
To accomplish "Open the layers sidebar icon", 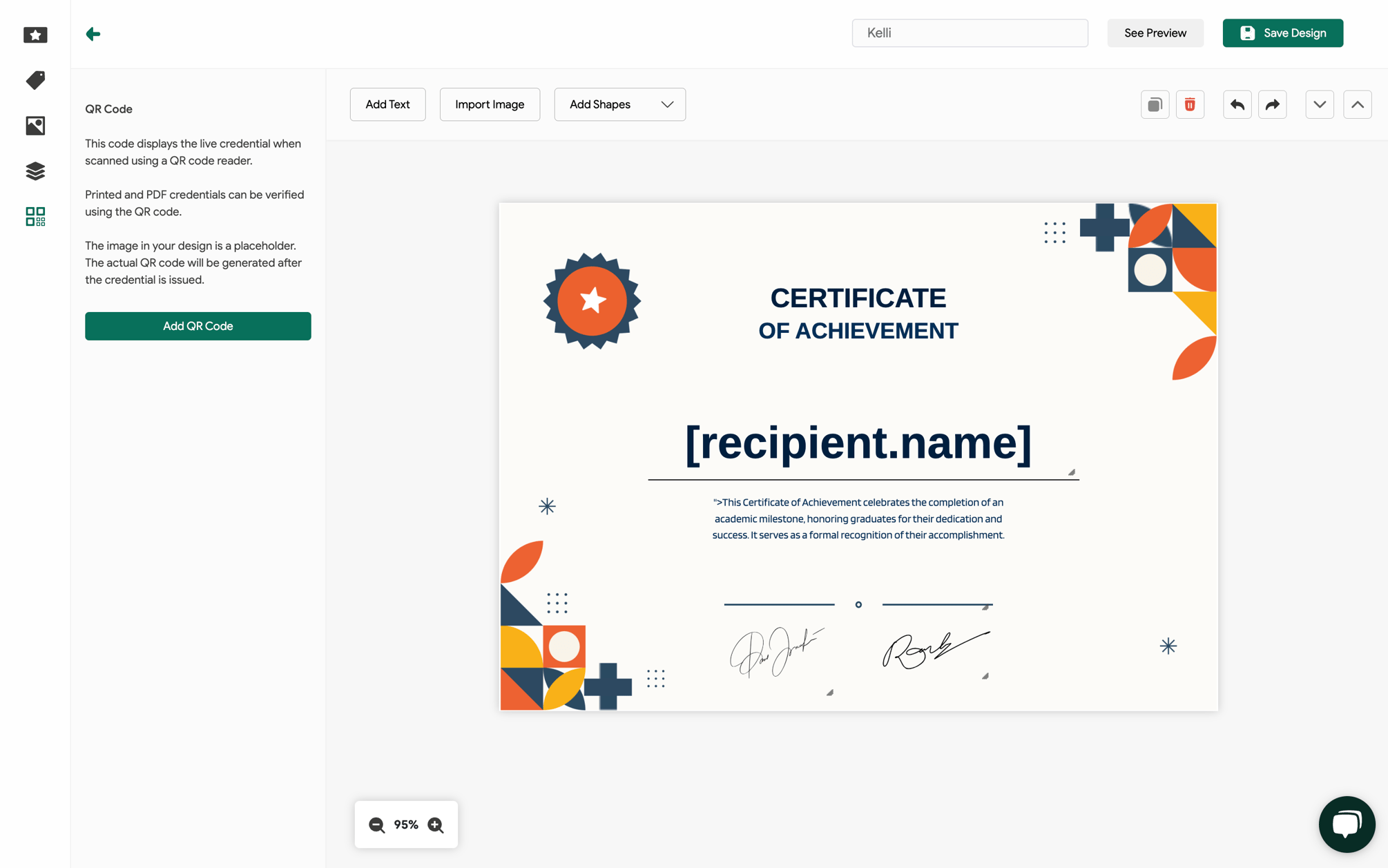I will pyautogui.click(x=35, y=171).
